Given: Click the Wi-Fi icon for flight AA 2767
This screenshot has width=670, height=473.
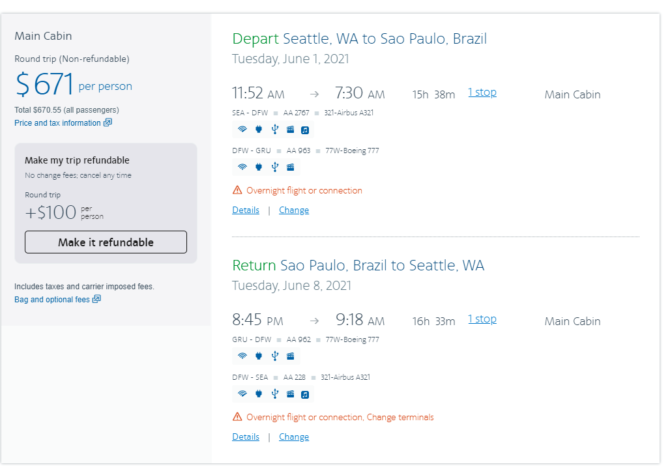Looking at the screenshot, I should 242,129.
